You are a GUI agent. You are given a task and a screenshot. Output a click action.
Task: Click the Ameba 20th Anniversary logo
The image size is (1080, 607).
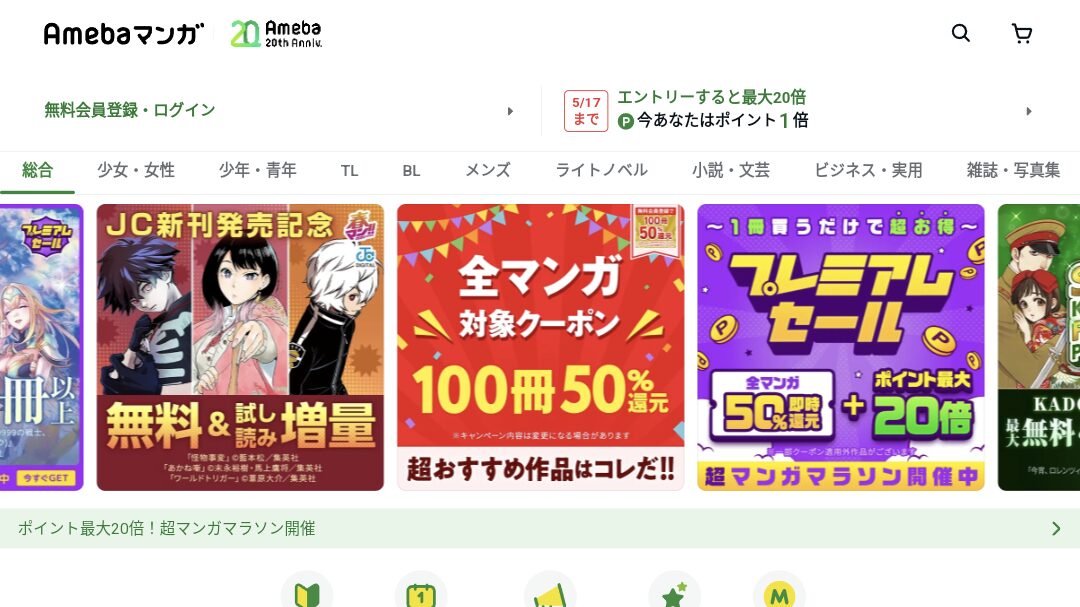click(276, 33)
